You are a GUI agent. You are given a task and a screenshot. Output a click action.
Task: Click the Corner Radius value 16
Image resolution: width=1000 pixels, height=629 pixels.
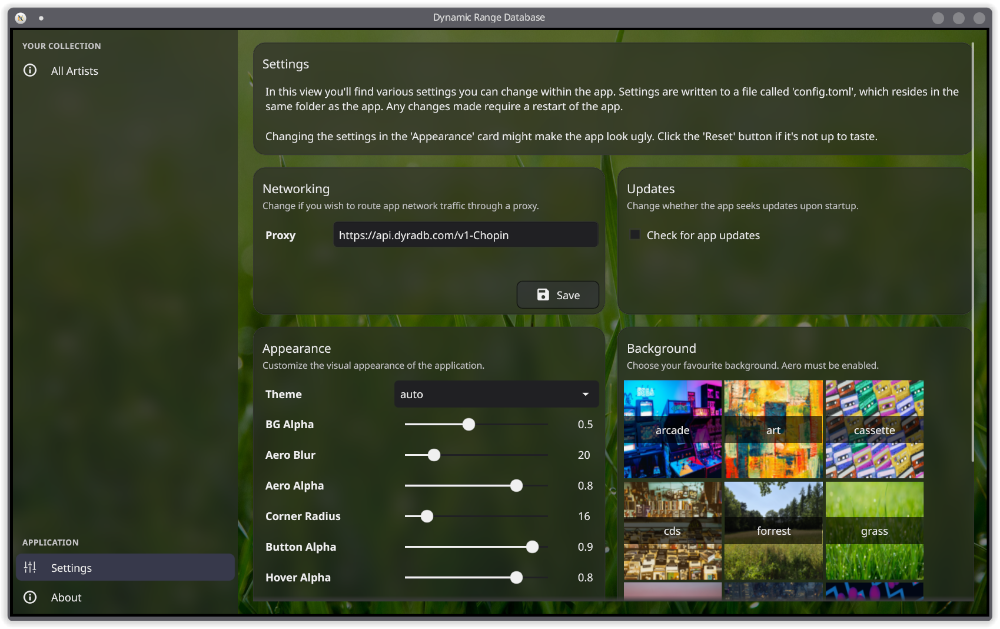tap(584, 516)
